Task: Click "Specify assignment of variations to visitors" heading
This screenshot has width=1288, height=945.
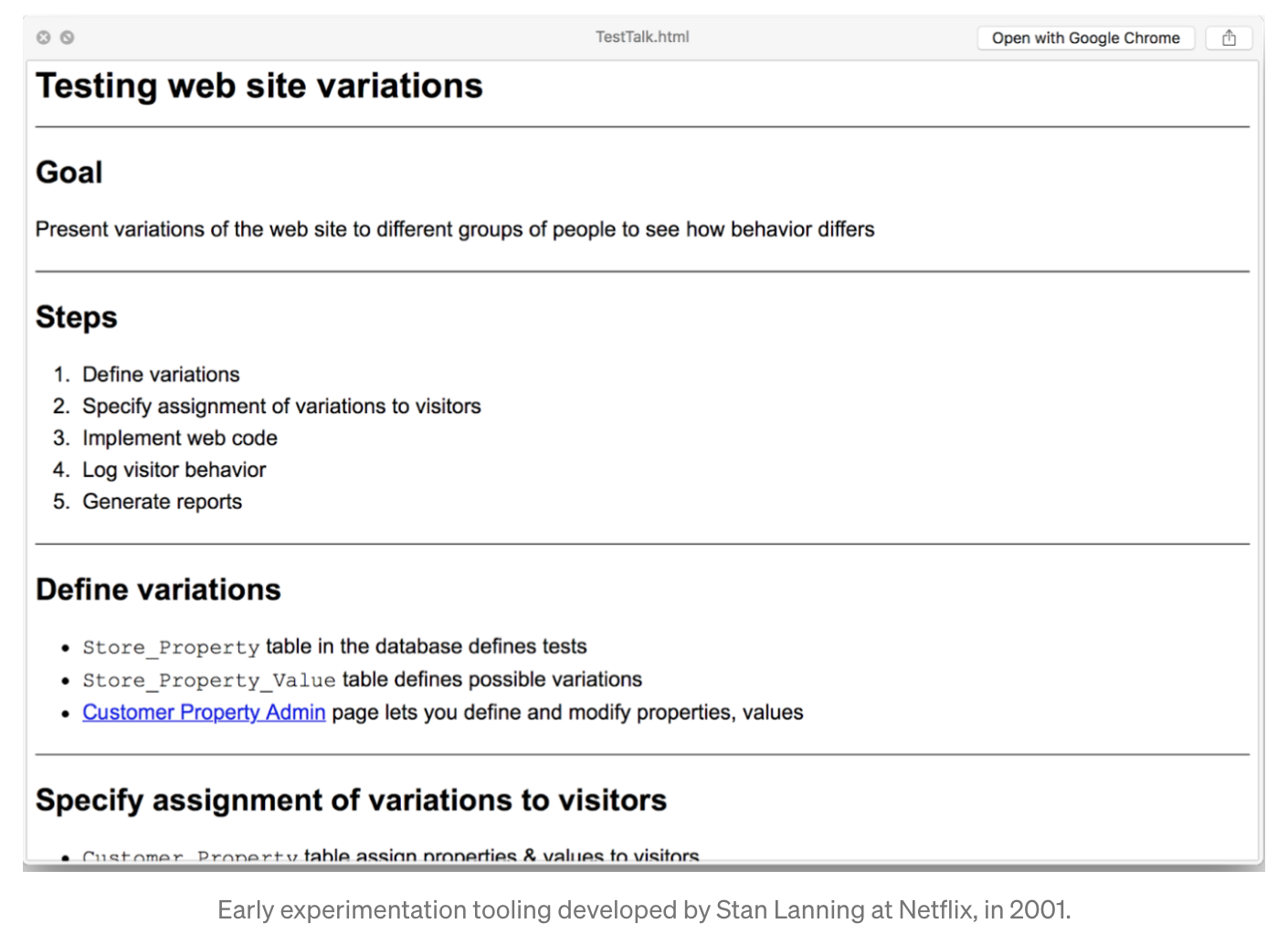Action: 351,800
